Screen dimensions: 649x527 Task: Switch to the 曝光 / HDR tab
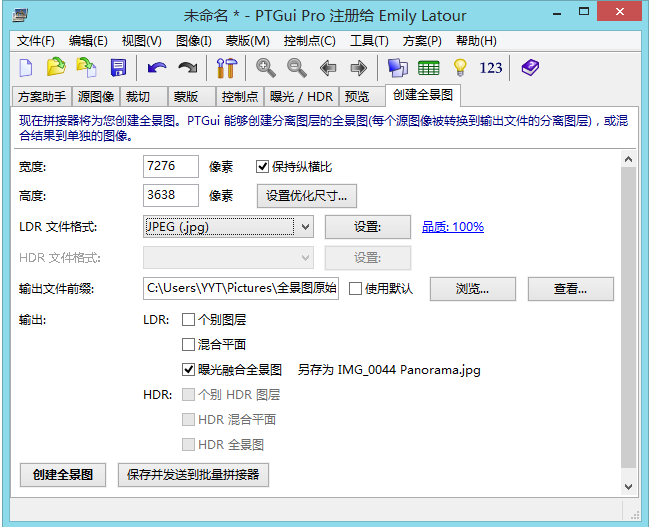(301, 97)
